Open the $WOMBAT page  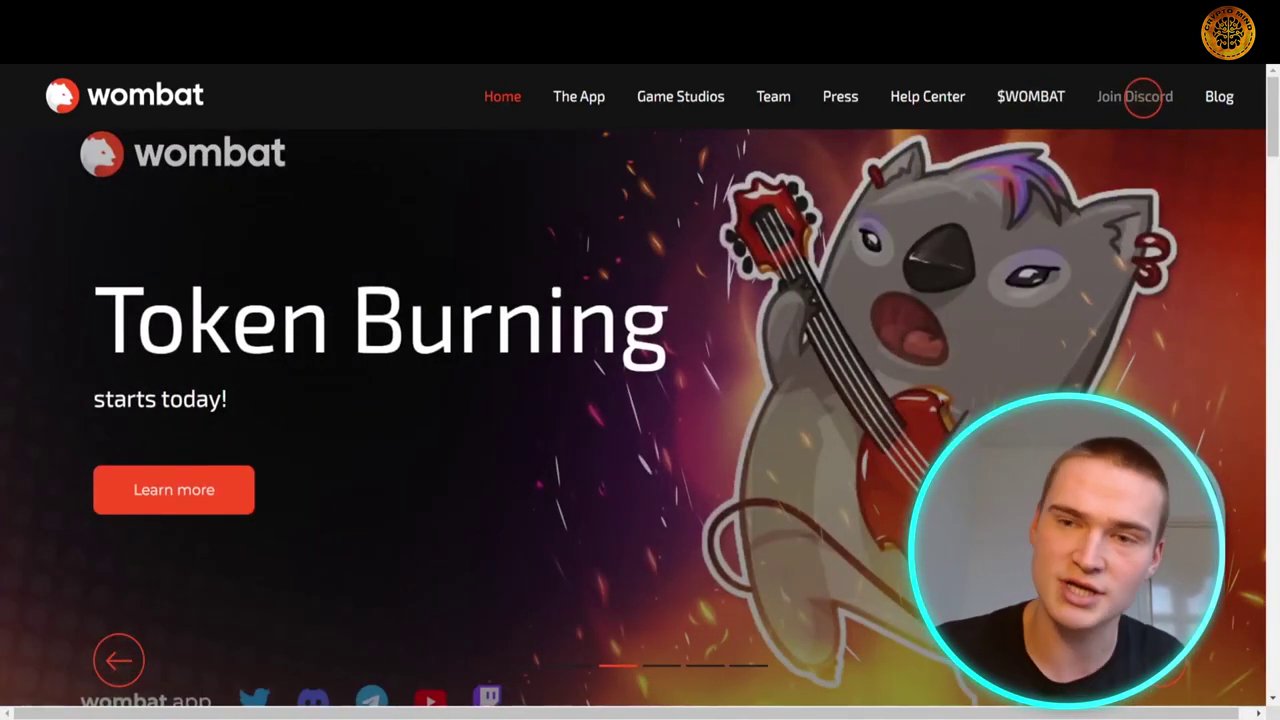coord(1030,96)
